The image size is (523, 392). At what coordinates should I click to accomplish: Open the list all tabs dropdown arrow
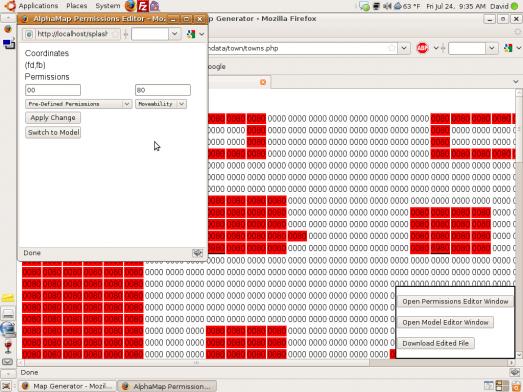click(516, 82)
